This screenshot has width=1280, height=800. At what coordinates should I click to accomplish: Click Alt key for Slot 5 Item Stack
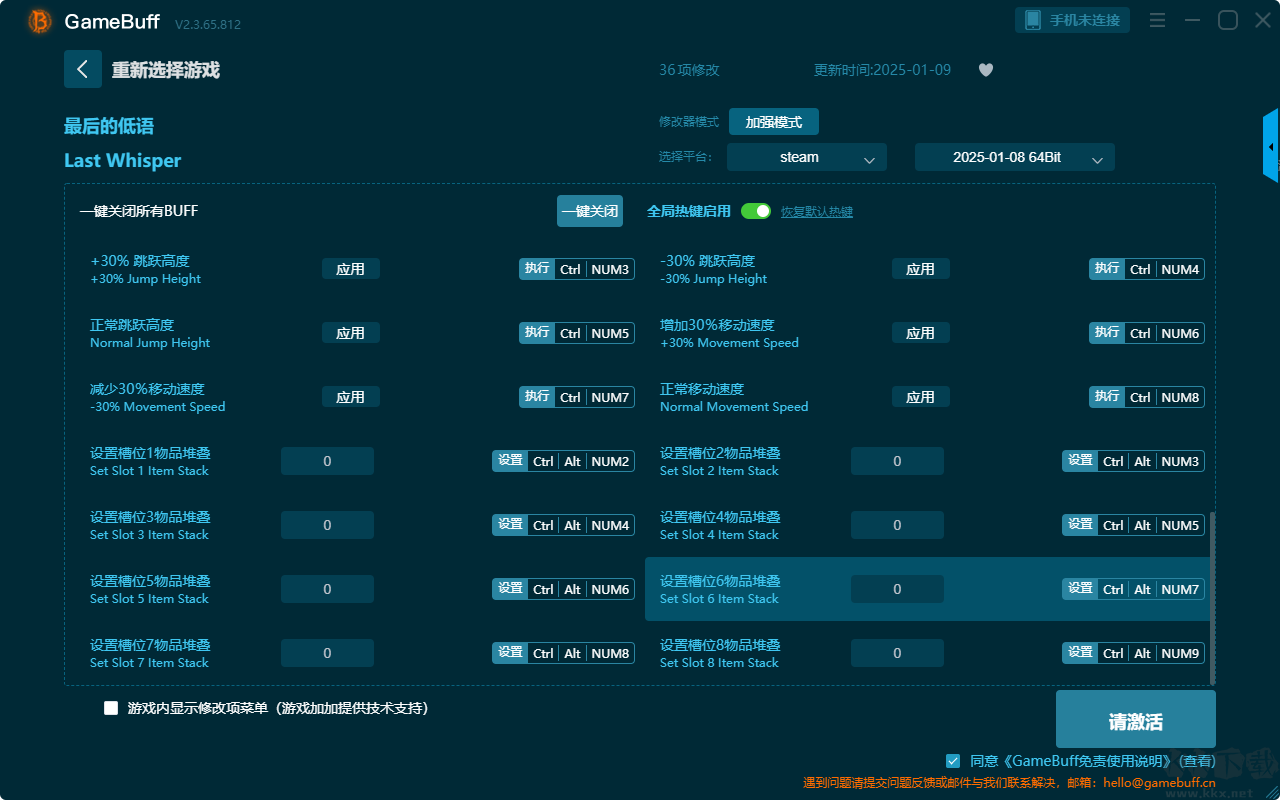pyautogui.click(x=572, y=589)
